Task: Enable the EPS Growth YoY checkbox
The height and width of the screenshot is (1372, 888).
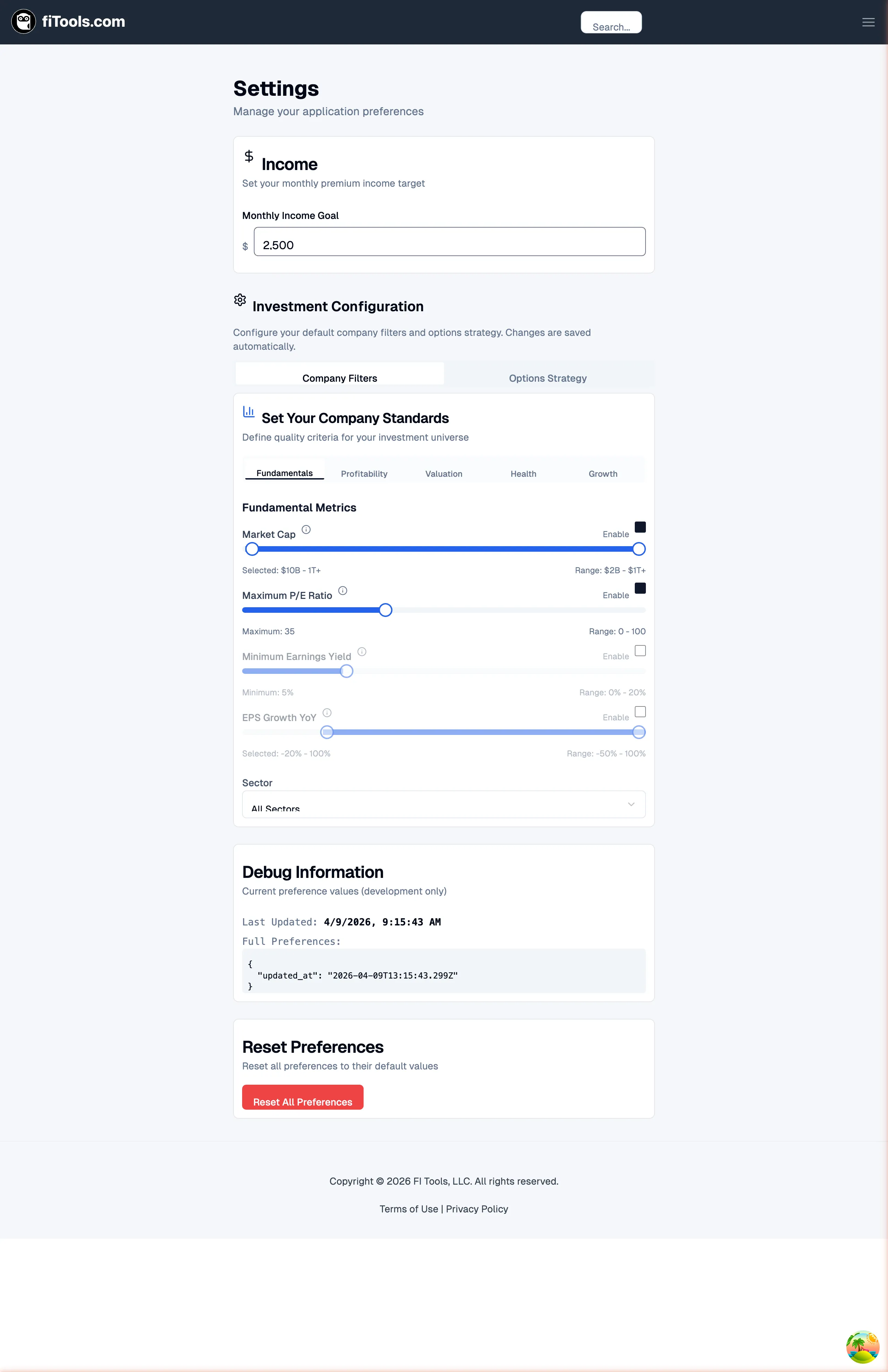Action: tap(640, 711)
